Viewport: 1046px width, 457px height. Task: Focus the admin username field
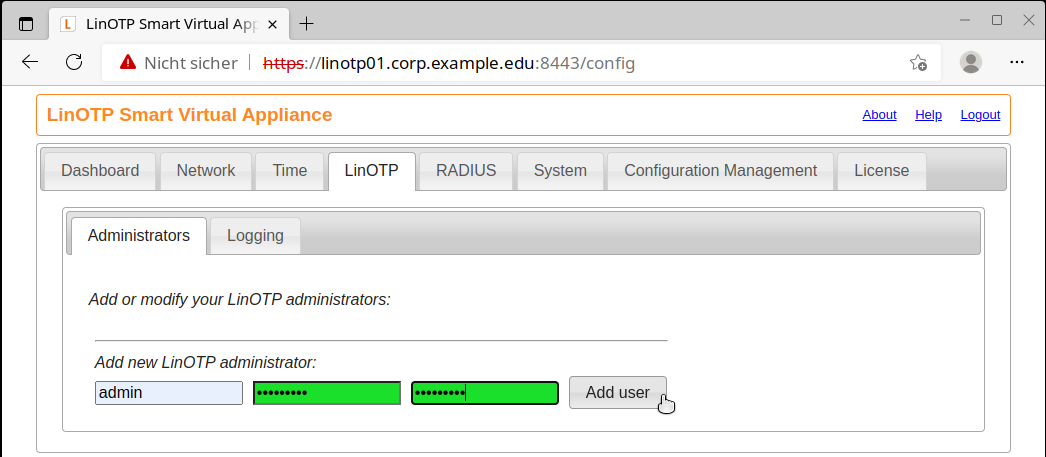[x=169, y=393]
